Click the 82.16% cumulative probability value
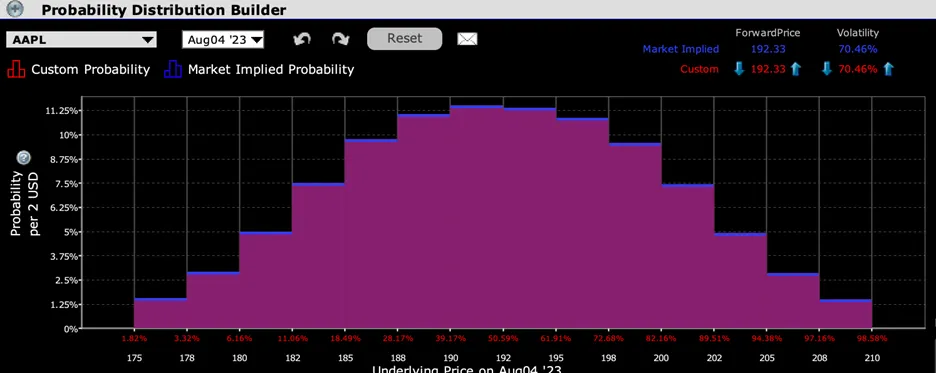Image resolution: width=936 pixels, height=373 pixels. click(x=661, y=339)
